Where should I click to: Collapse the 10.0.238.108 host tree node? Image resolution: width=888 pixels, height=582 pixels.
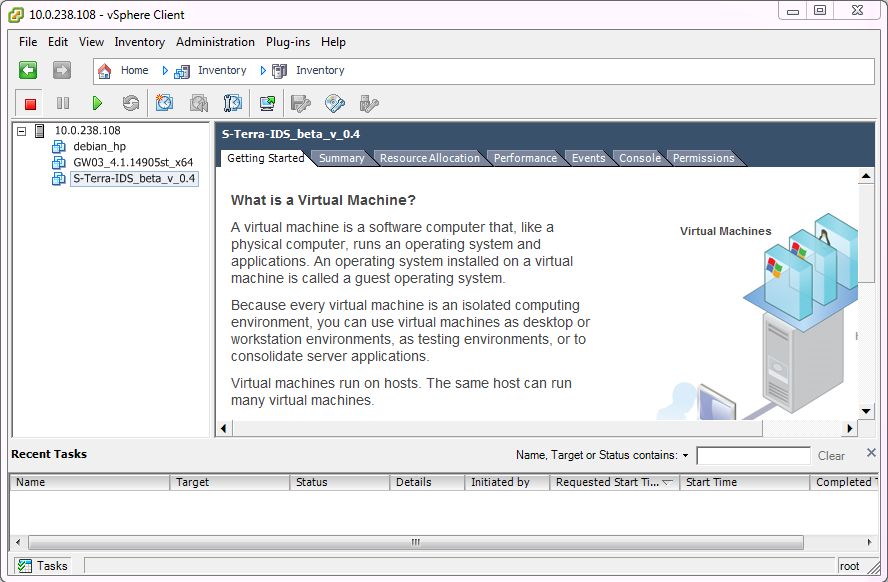coord(22,131)
